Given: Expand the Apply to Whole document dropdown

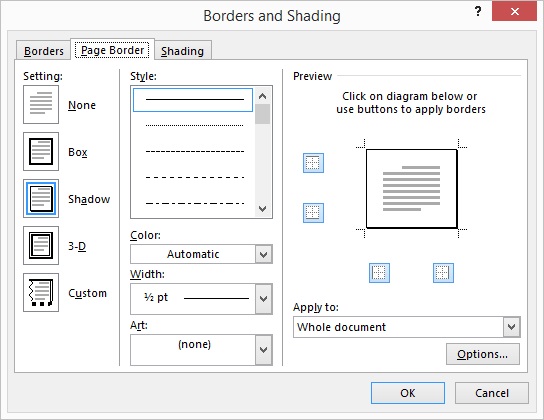Looking at the screenshot, I should 407,327.
